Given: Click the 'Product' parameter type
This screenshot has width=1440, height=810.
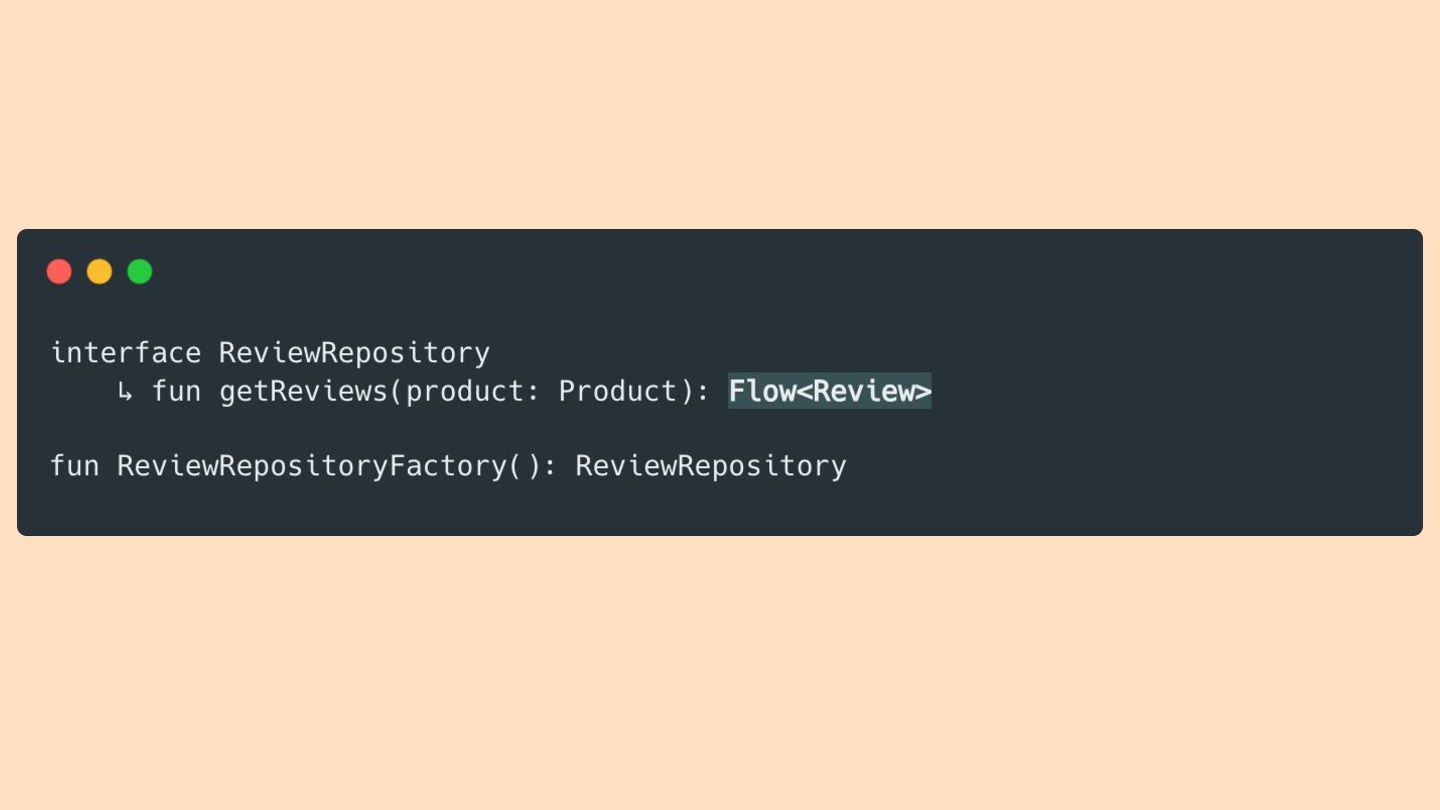Looking at the screenshot, I should click(616, 391).
